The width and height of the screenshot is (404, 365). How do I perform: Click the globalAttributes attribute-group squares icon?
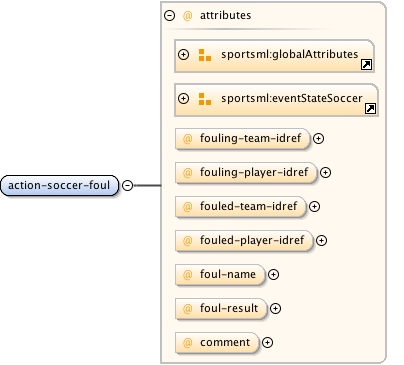pos(205,55)
